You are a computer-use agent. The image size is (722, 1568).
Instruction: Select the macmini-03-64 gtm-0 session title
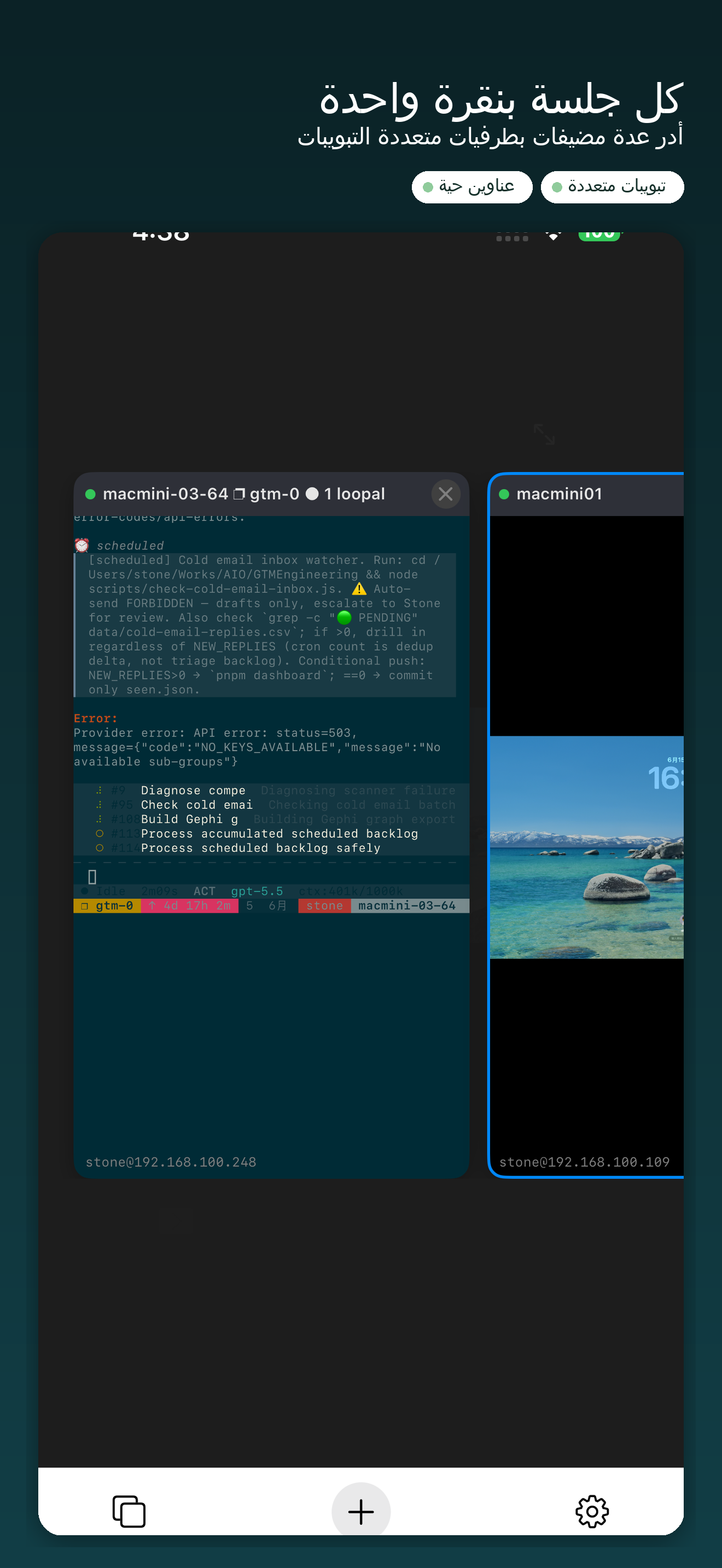coord(243,494)
